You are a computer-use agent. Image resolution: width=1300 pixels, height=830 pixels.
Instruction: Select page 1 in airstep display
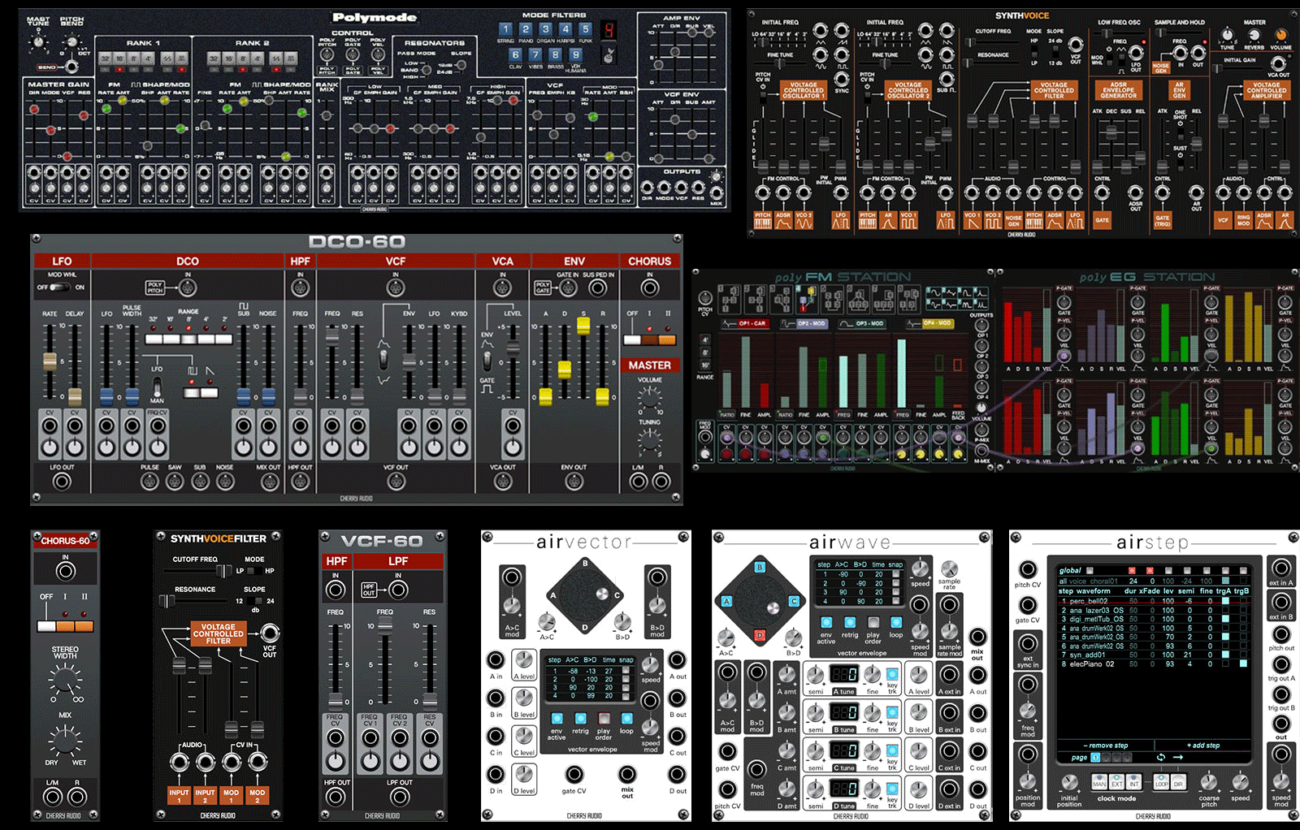click(1095, 757)
